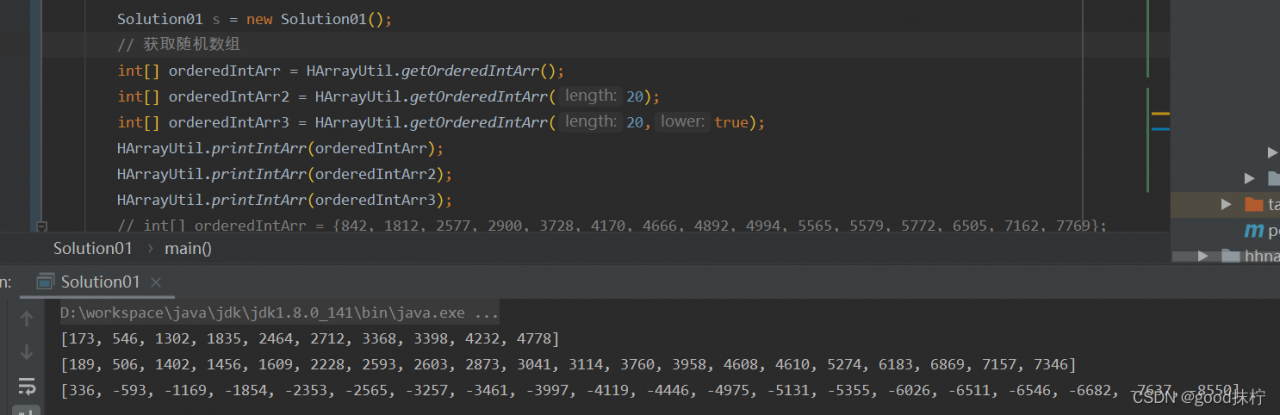Click console output line starting with [189, 506
1280x415 pixels.
[568, 364]
